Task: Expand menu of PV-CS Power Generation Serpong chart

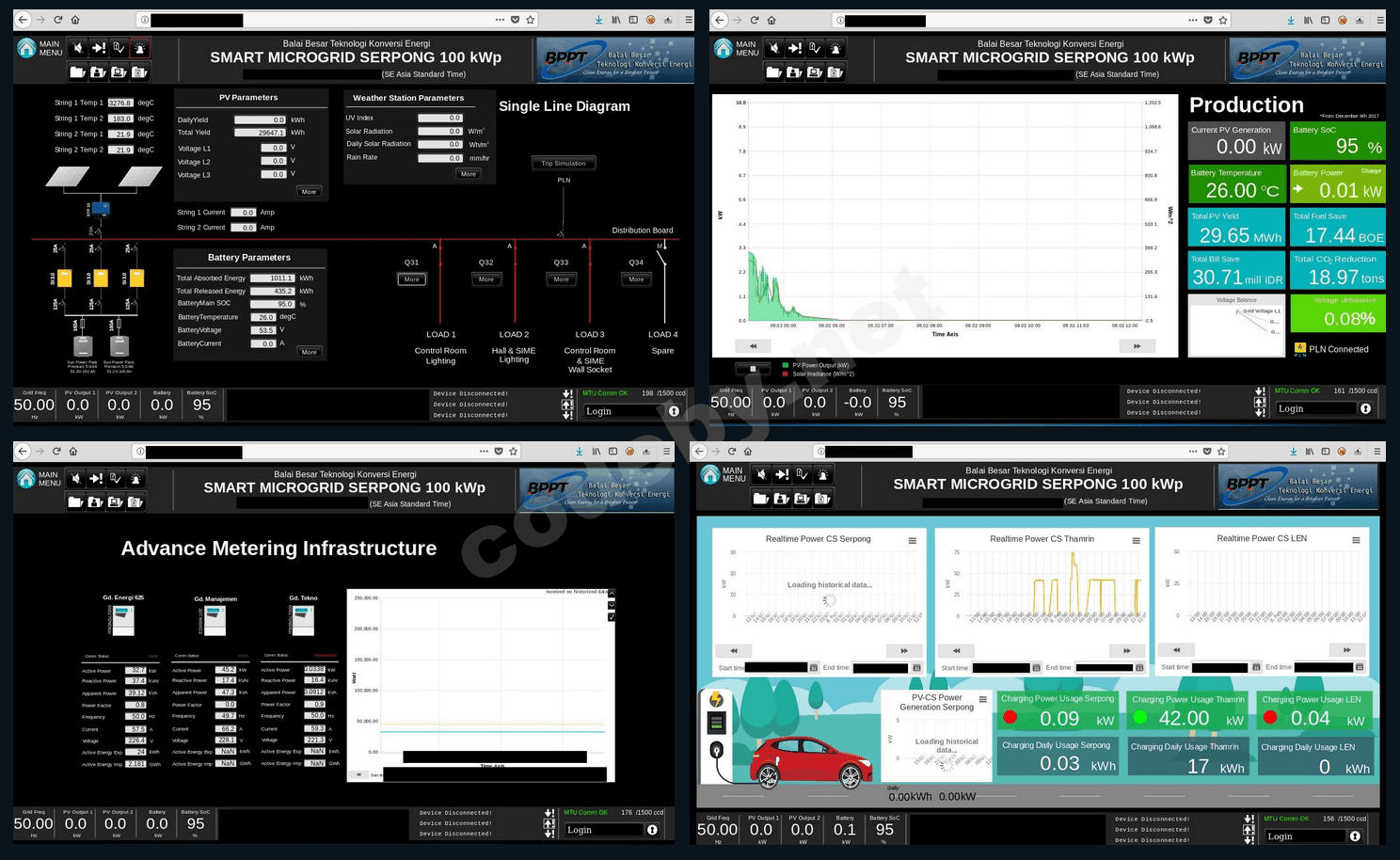Action: tap(982, 699)
